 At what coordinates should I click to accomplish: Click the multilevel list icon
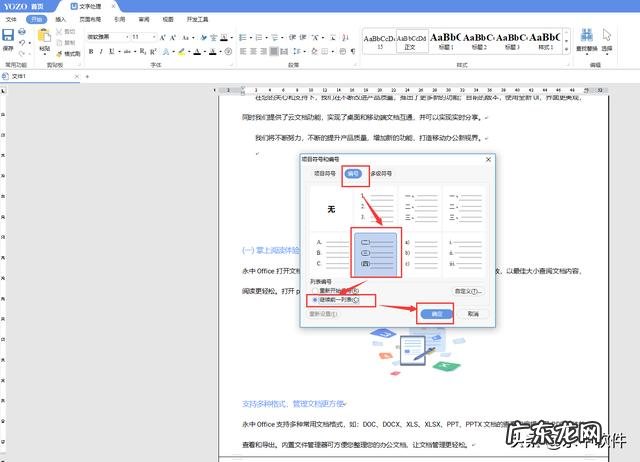point(275,38)
